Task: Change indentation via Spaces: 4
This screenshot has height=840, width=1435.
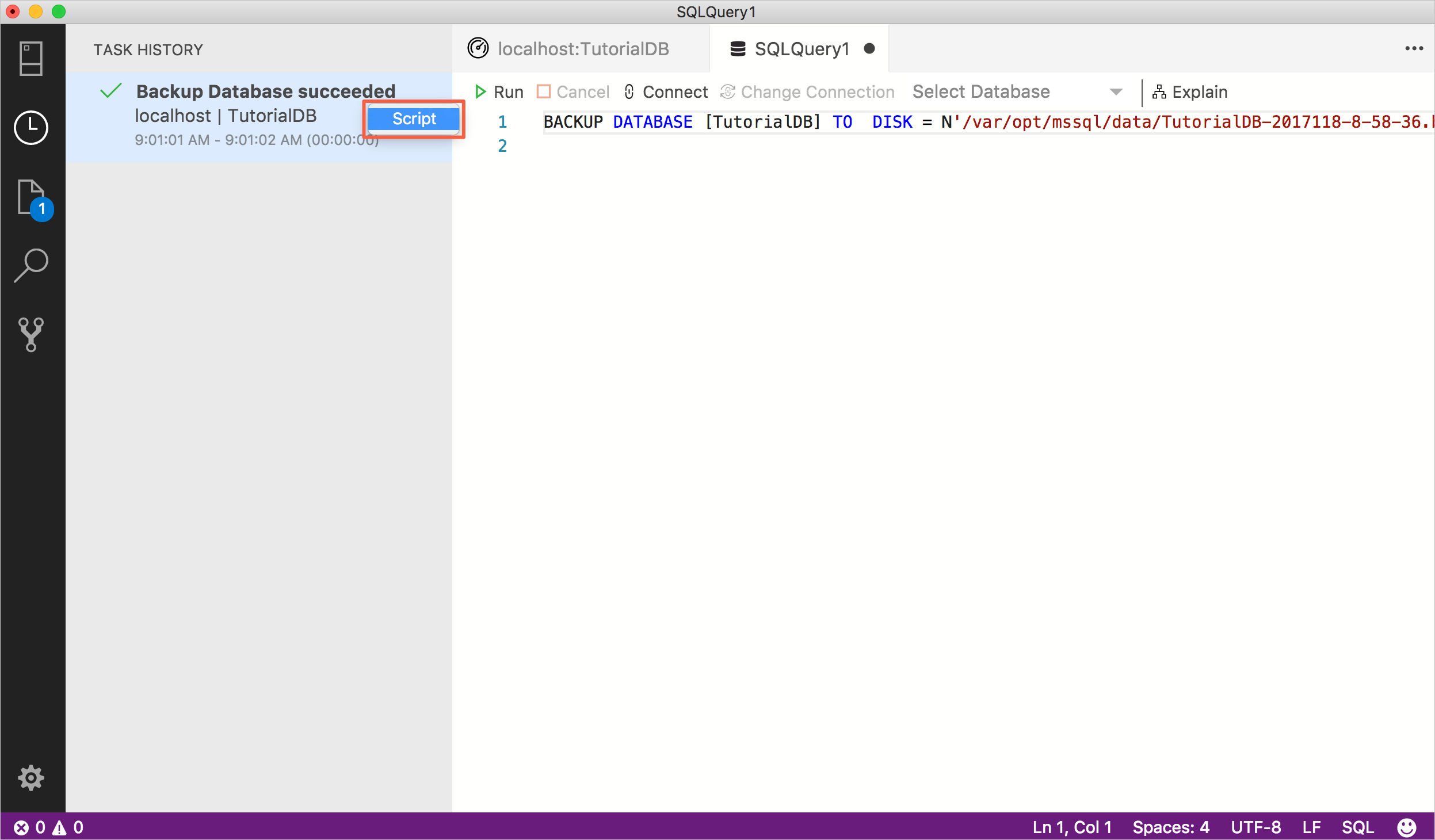Action: click(x=1171, y=827)
